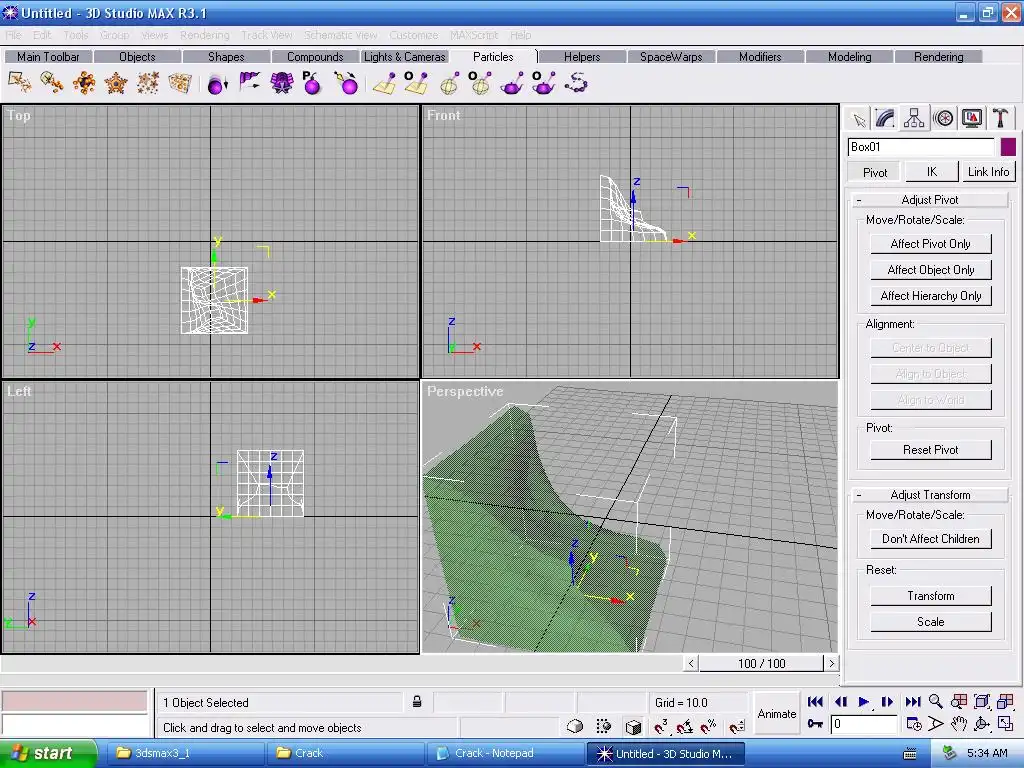This screenshot has height=768, width=1024.
Task: Open the IK hierarchy sub-panel
Action: pos(932,172)
